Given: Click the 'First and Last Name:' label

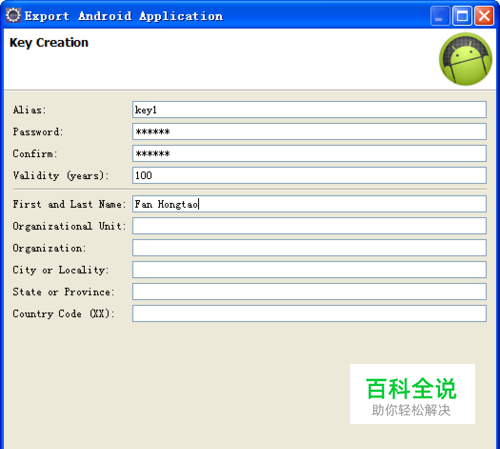Looking at the screenshot, I should (x=69, y=204).
